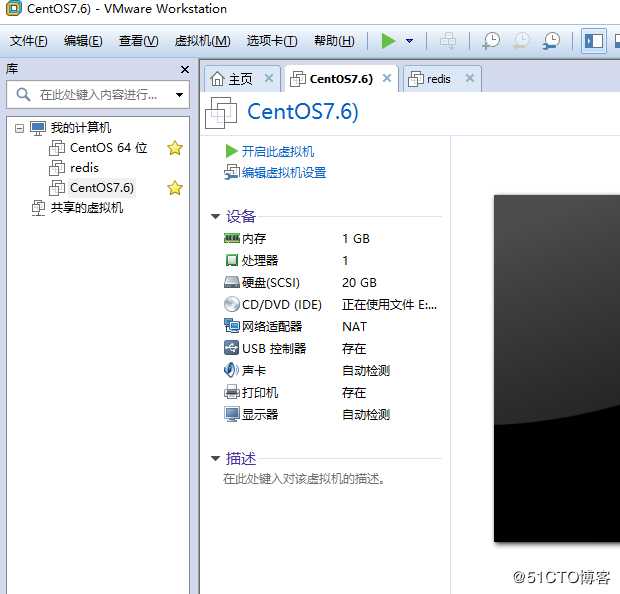Toggle favorite star for CentOS 64 位

coord(174,148)
